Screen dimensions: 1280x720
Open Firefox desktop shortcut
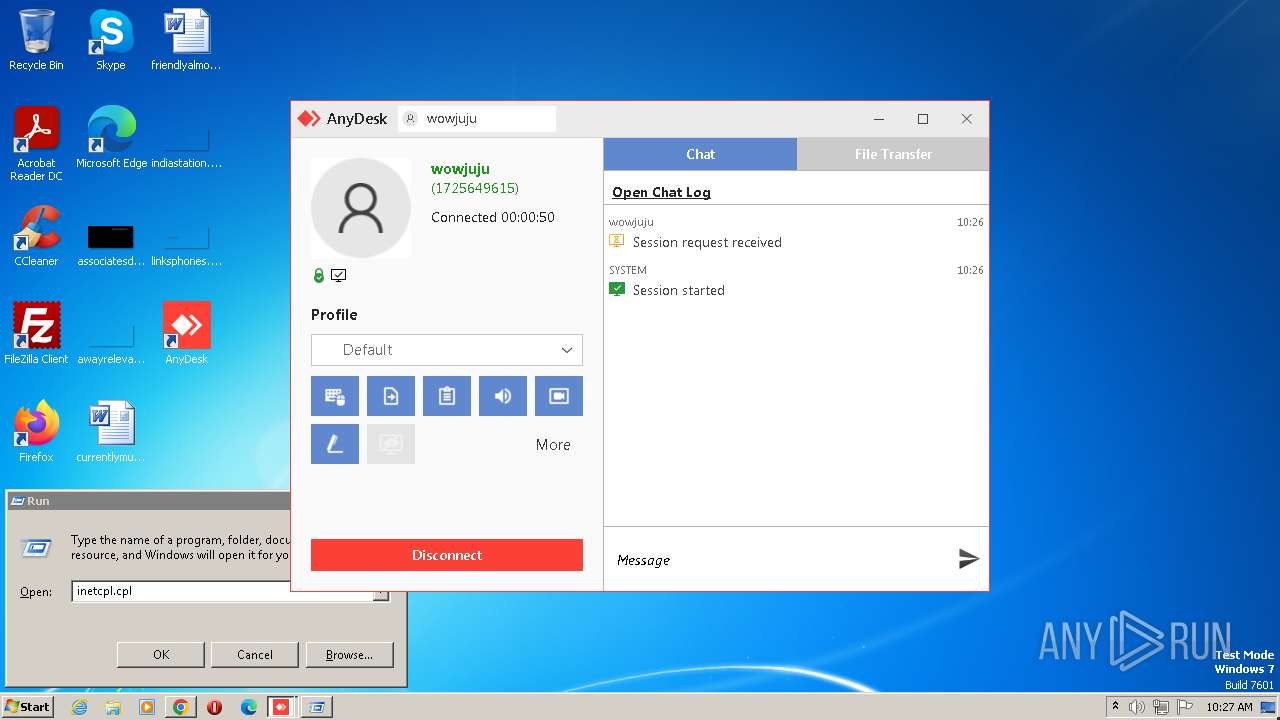36,432
